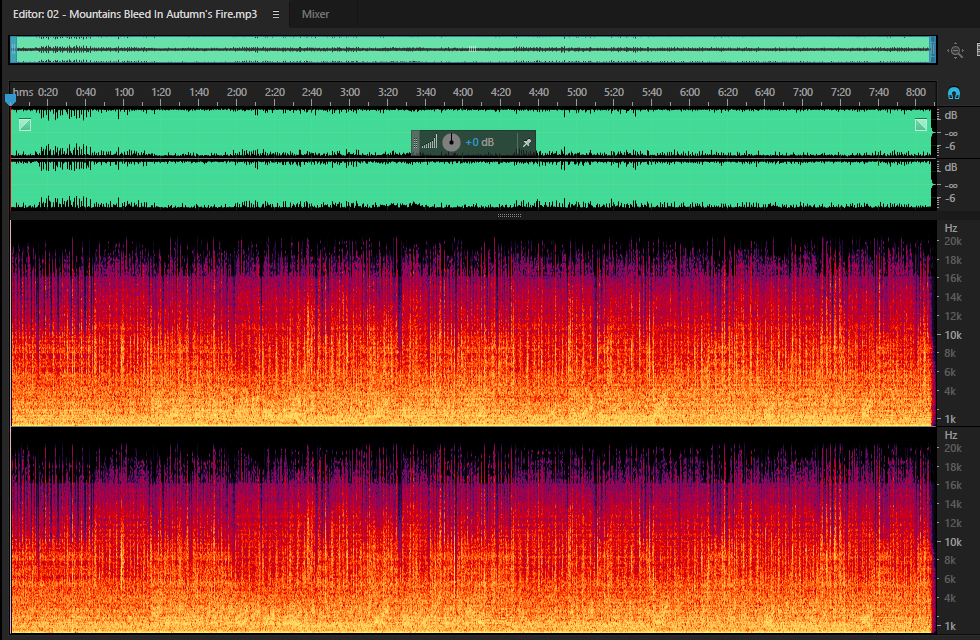Select the Editor Mountains Bleed In Autumn's Fire tab
This screenshot has height=640, width=980.
pos(135,14)
